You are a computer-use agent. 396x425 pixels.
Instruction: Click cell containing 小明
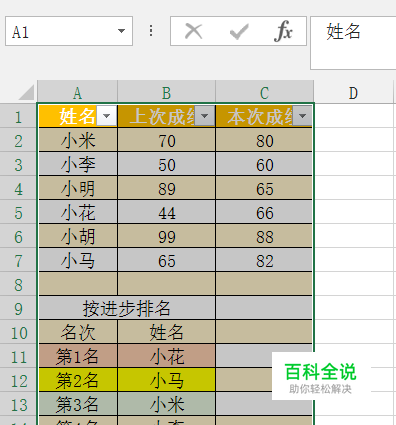[x=78, y=189]
